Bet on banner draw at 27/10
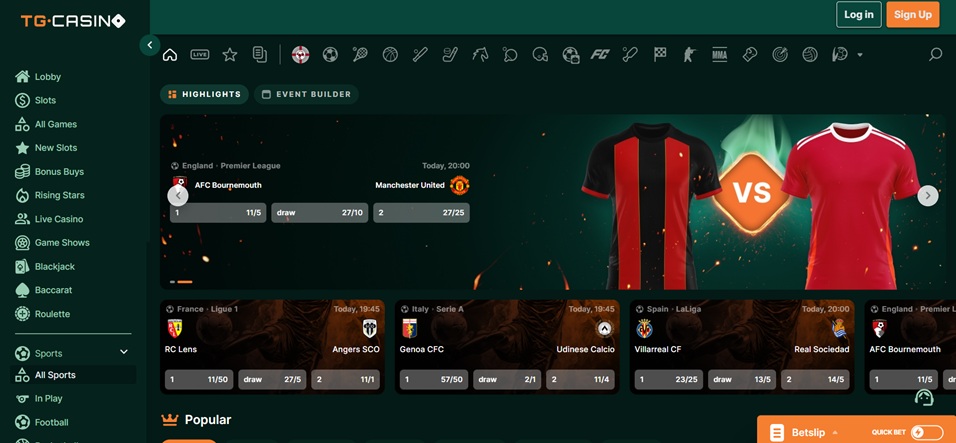956x443 pixels. pos(319,213)
